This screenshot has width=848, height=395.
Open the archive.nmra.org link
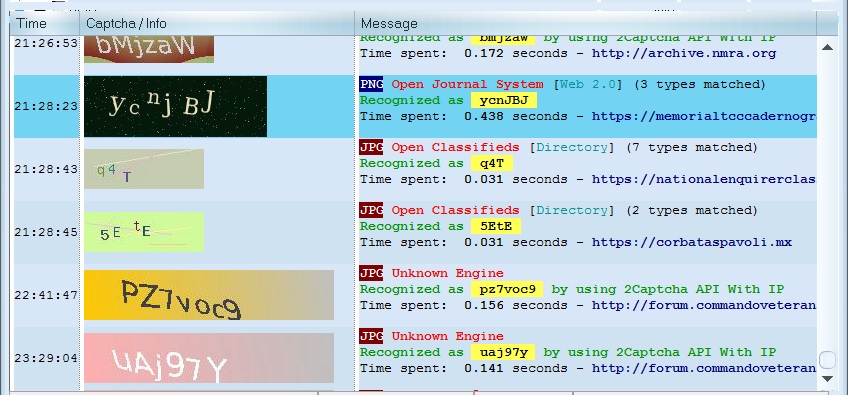pos(684,54)
